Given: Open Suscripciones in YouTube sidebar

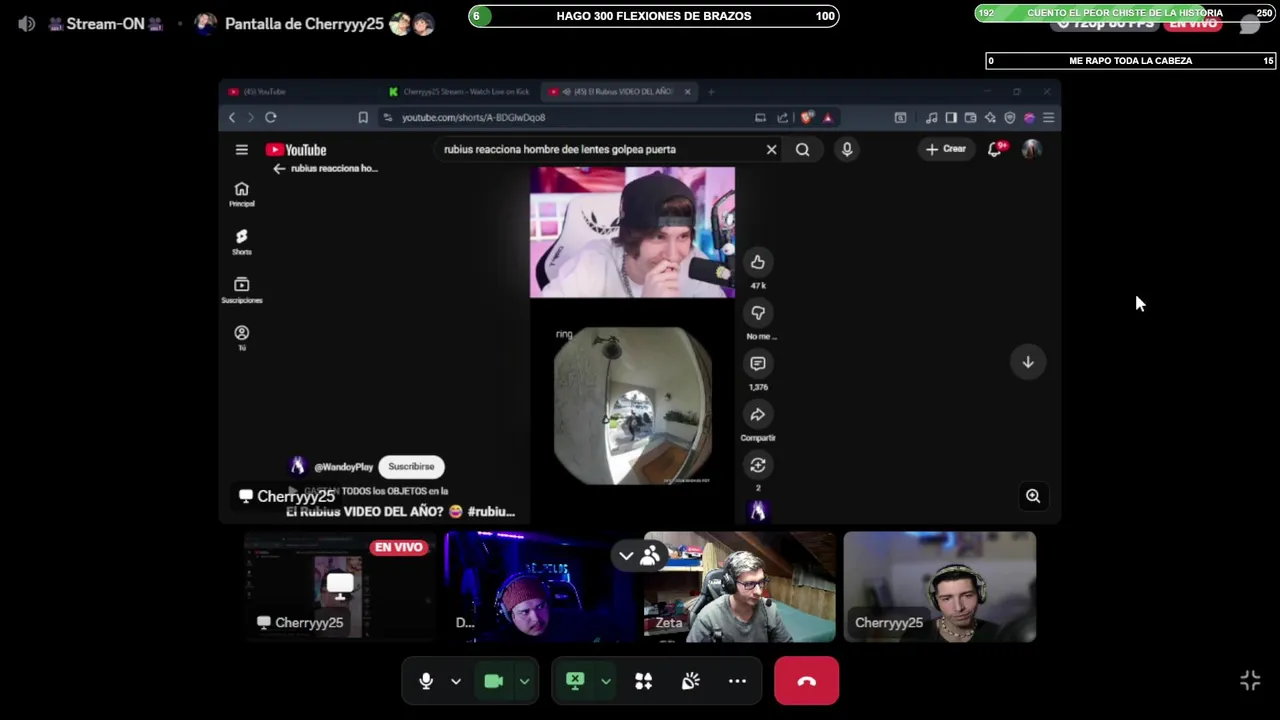Looking at the screenshot, I should click(241, 290).
